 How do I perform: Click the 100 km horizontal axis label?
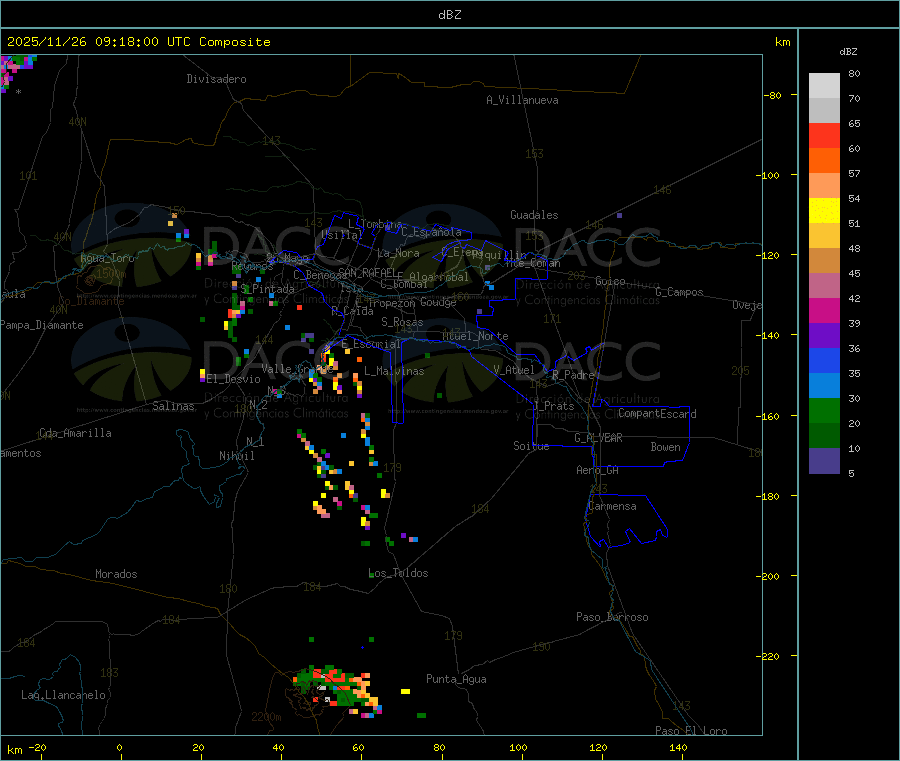(518, 747)
